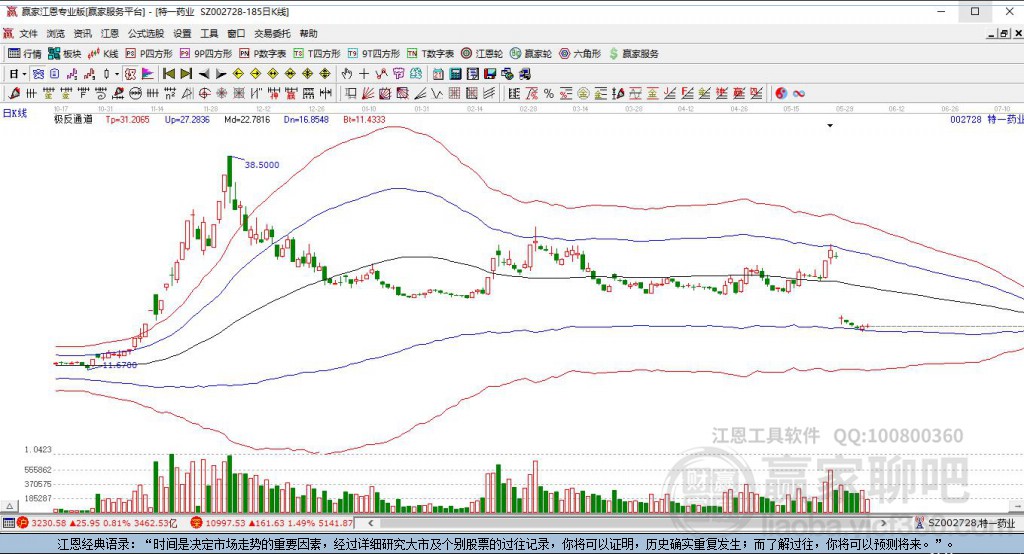Click the small dropdown triangle above the chart

tap(830, 125)
